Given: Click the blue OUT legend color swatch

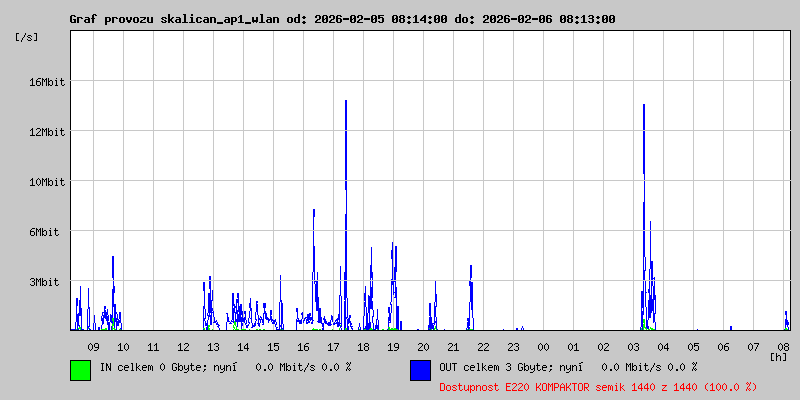Looking at the screenshot, I should tap(420, 370).
